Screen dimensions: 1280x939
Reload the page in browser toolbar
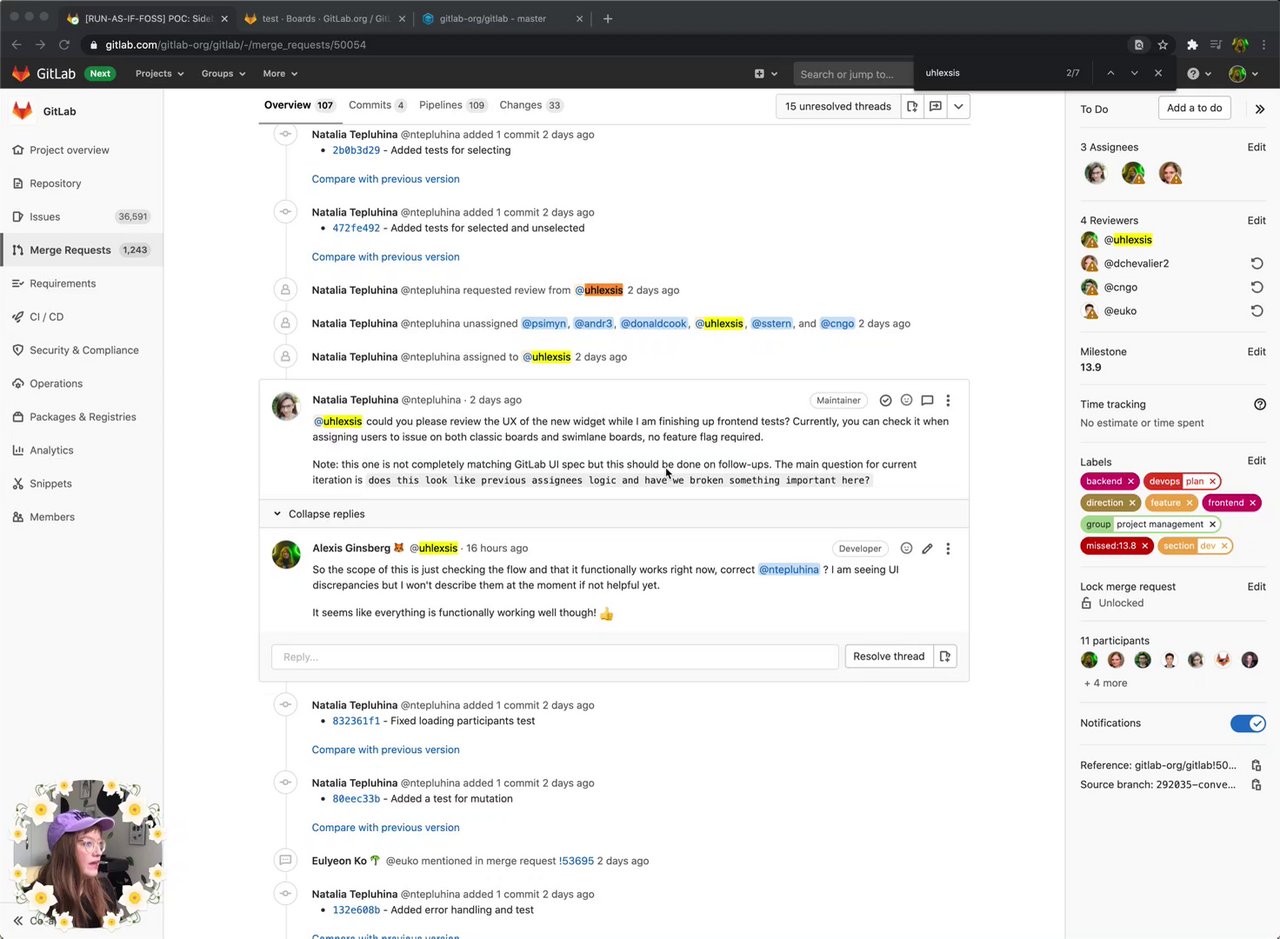pos(65,45)
